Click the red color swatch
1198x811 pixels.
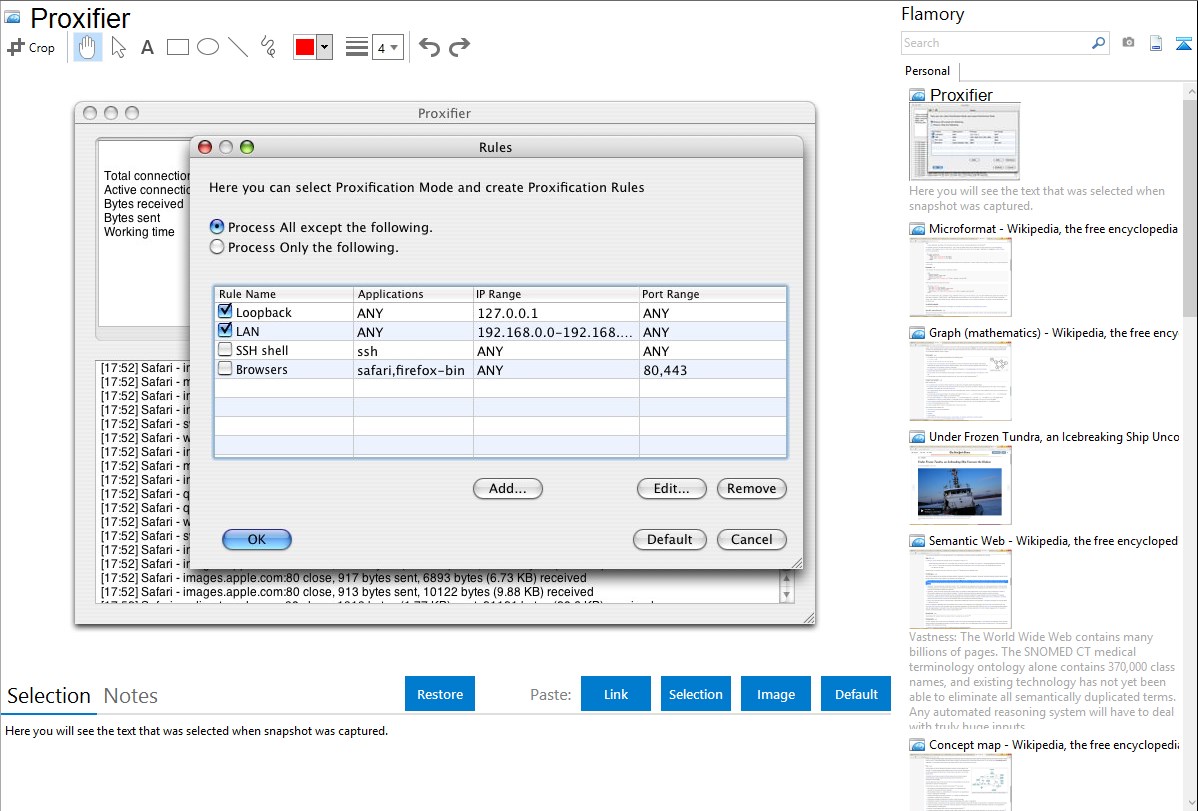click(305, 47)
